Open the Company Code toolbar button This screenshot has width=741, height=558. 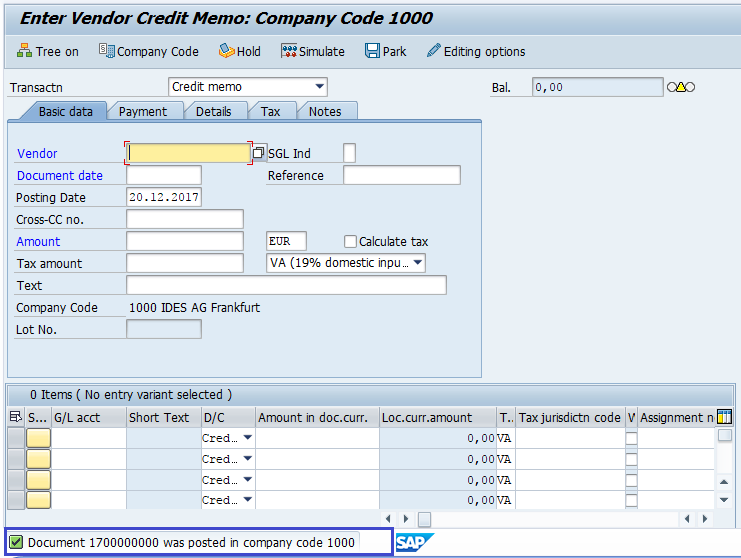click(x=106, y=51)
